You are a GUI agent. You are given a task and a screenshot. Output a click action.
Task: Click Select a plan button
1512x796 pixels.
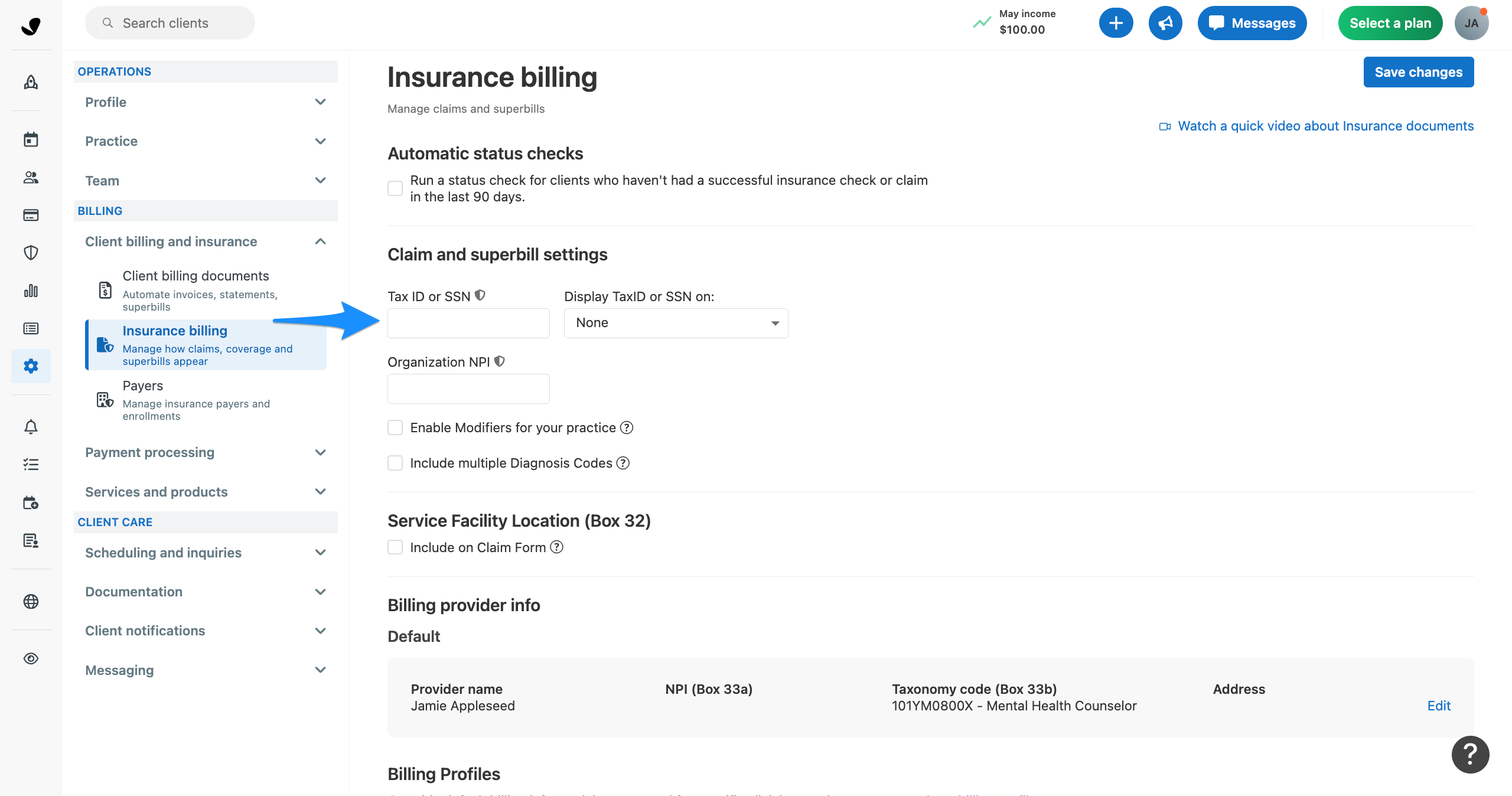1390,23
